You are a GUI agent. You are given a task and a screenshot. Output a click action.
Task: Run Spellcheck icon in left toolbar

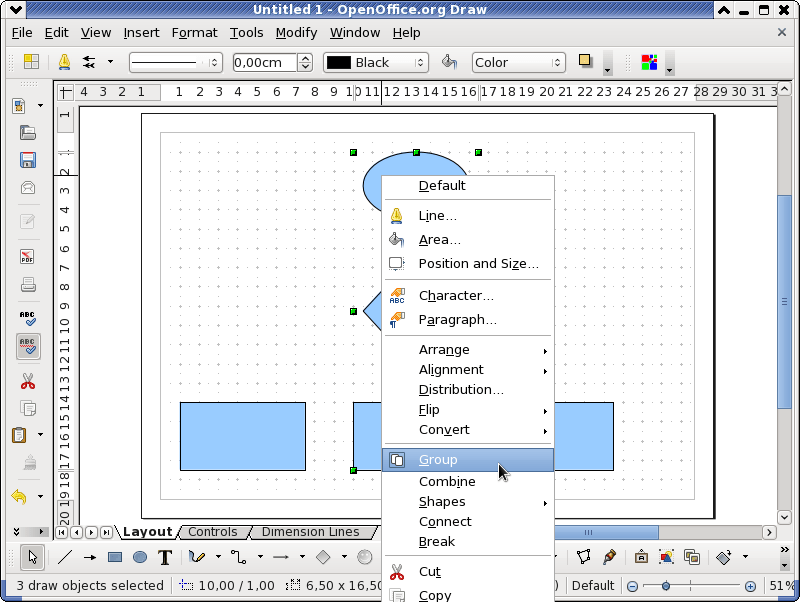pos(28,318)
